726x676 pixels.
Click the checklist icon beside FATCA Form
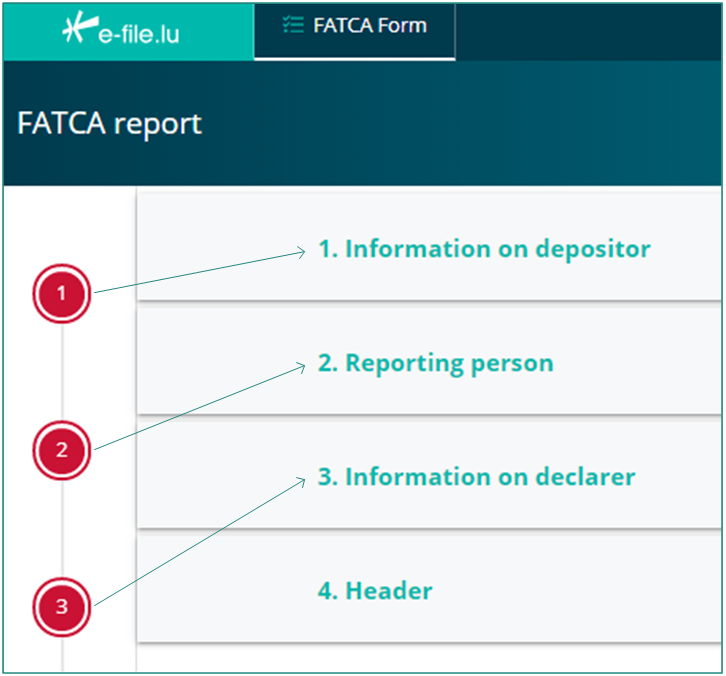click(293, 25)
